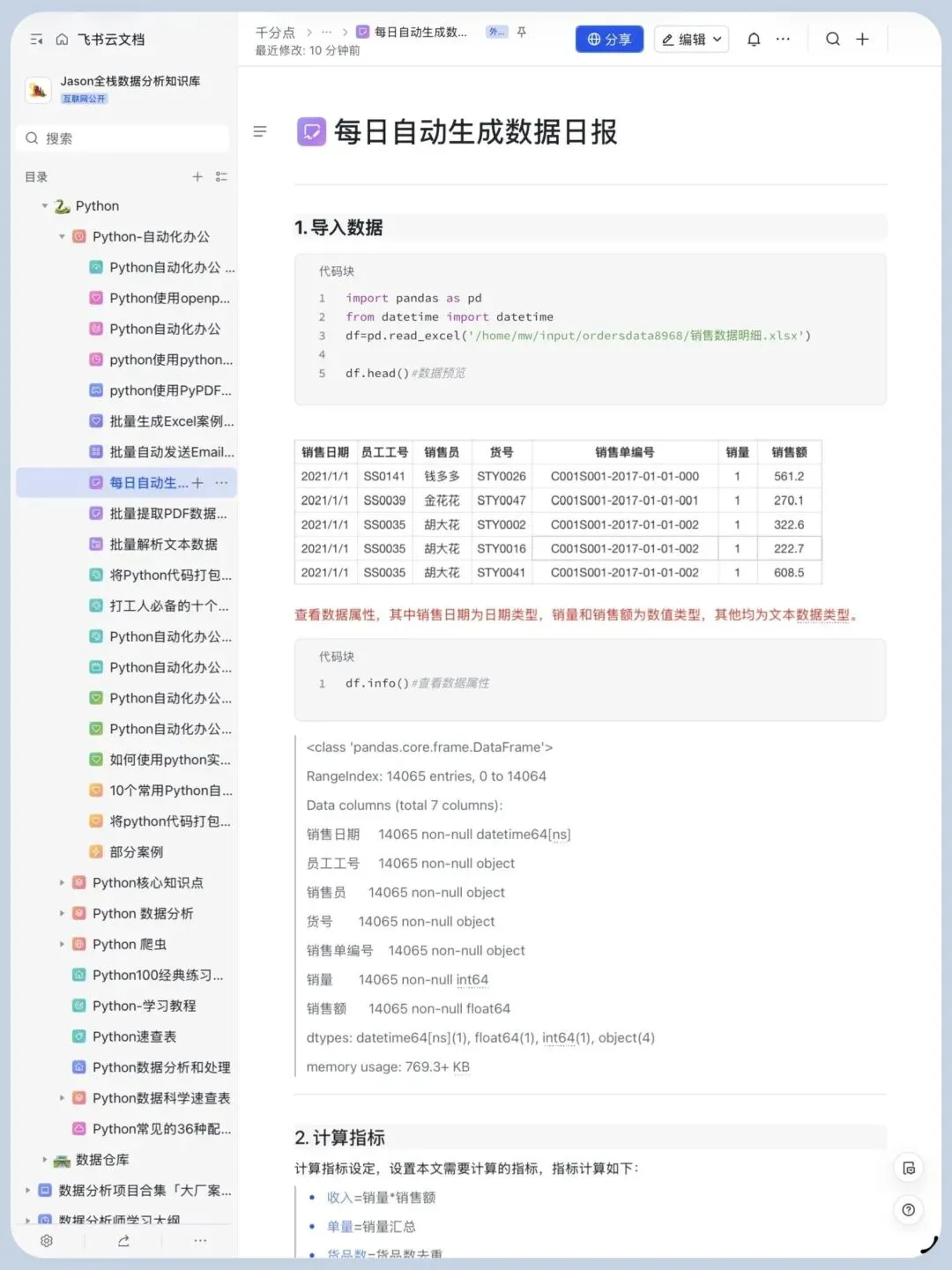Open the floating document tools icon

click(x=909, y=1168)
